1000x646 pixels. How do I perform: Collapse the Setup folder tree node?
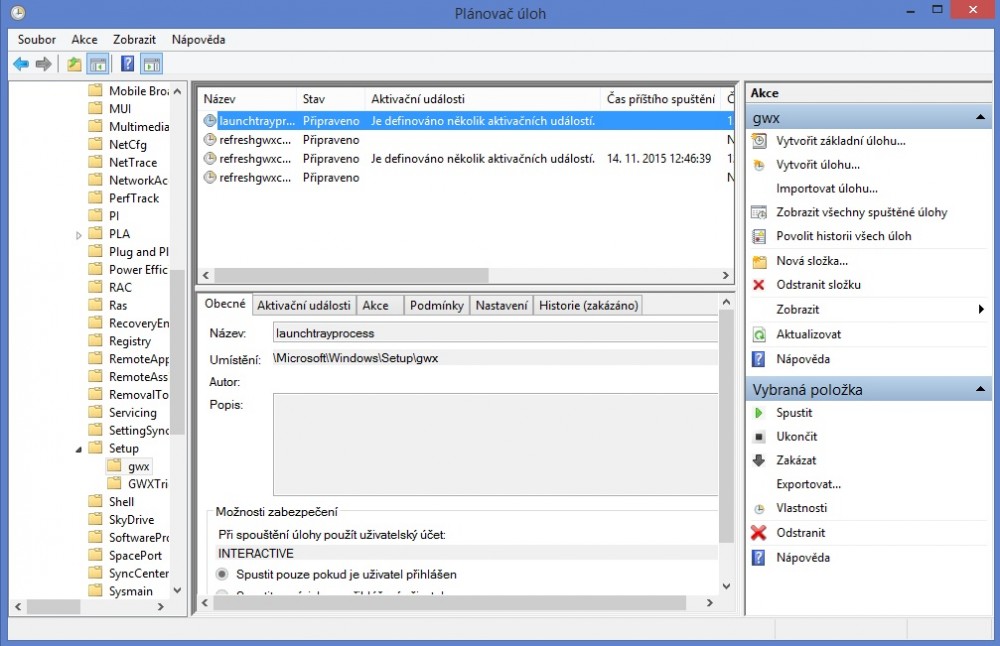(80, 449)
